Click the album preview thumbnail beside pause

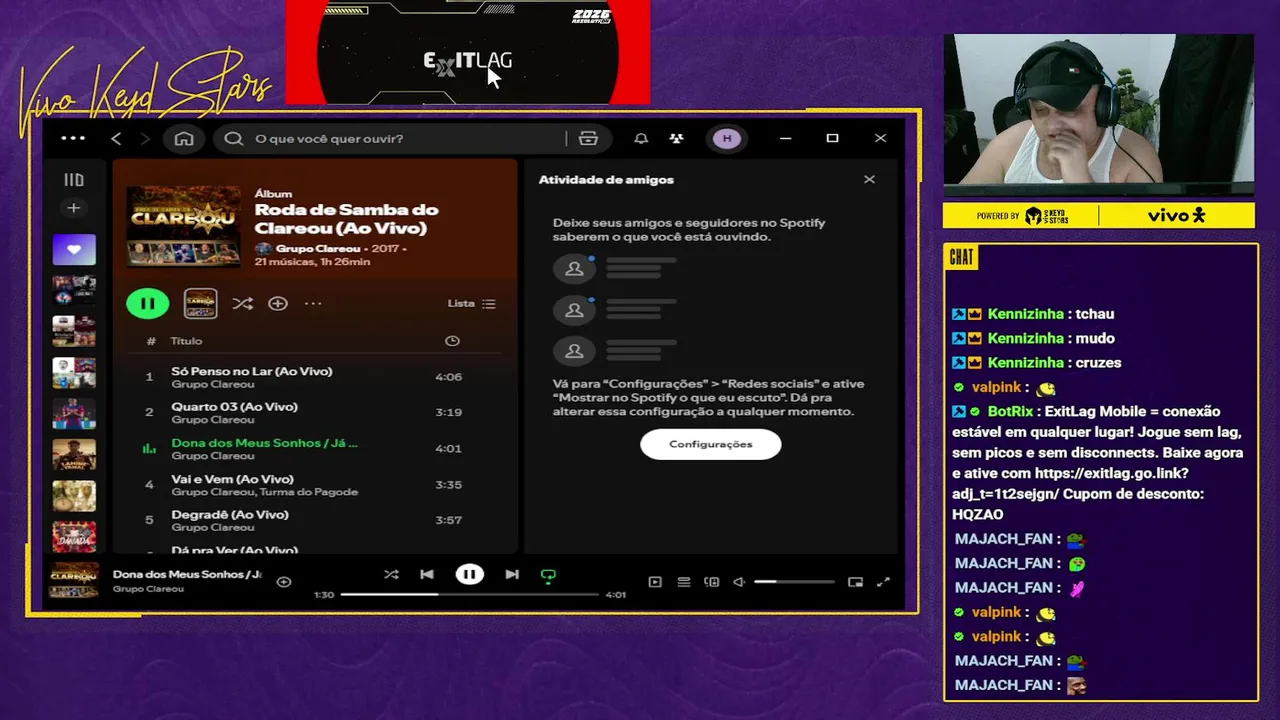tap(201, 303)
